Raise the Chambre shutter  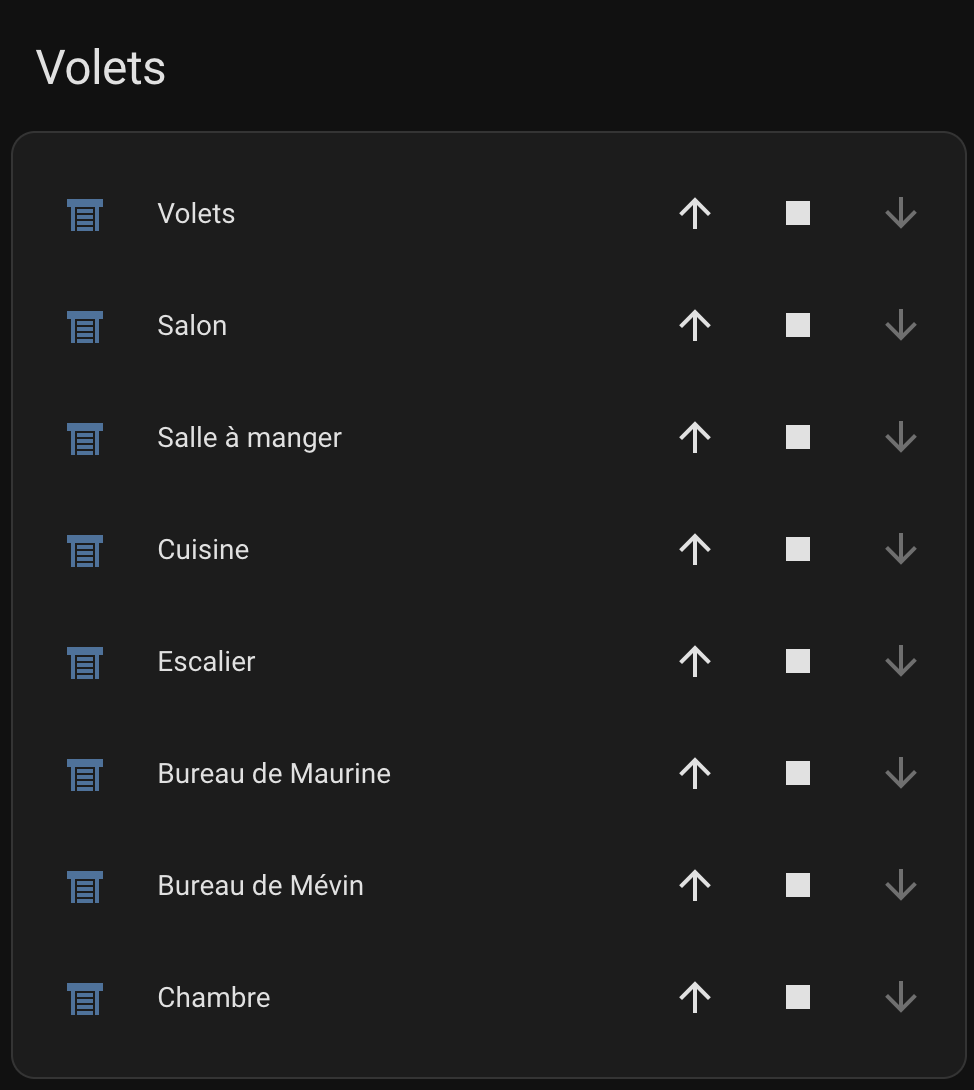(x=695, y=997)
